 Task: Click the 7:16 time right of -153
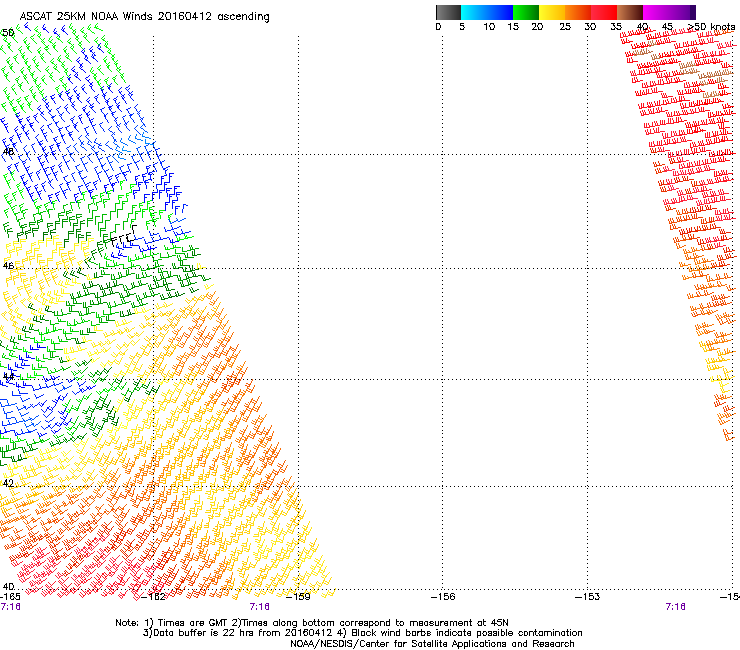click(x=675, y=607)
